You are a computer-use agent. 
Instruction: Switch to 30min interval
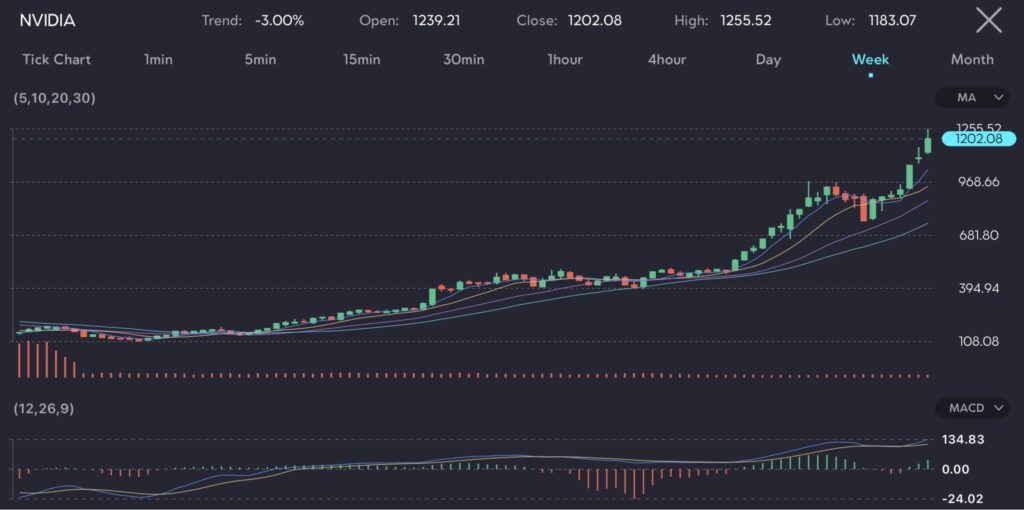[463, 59]
